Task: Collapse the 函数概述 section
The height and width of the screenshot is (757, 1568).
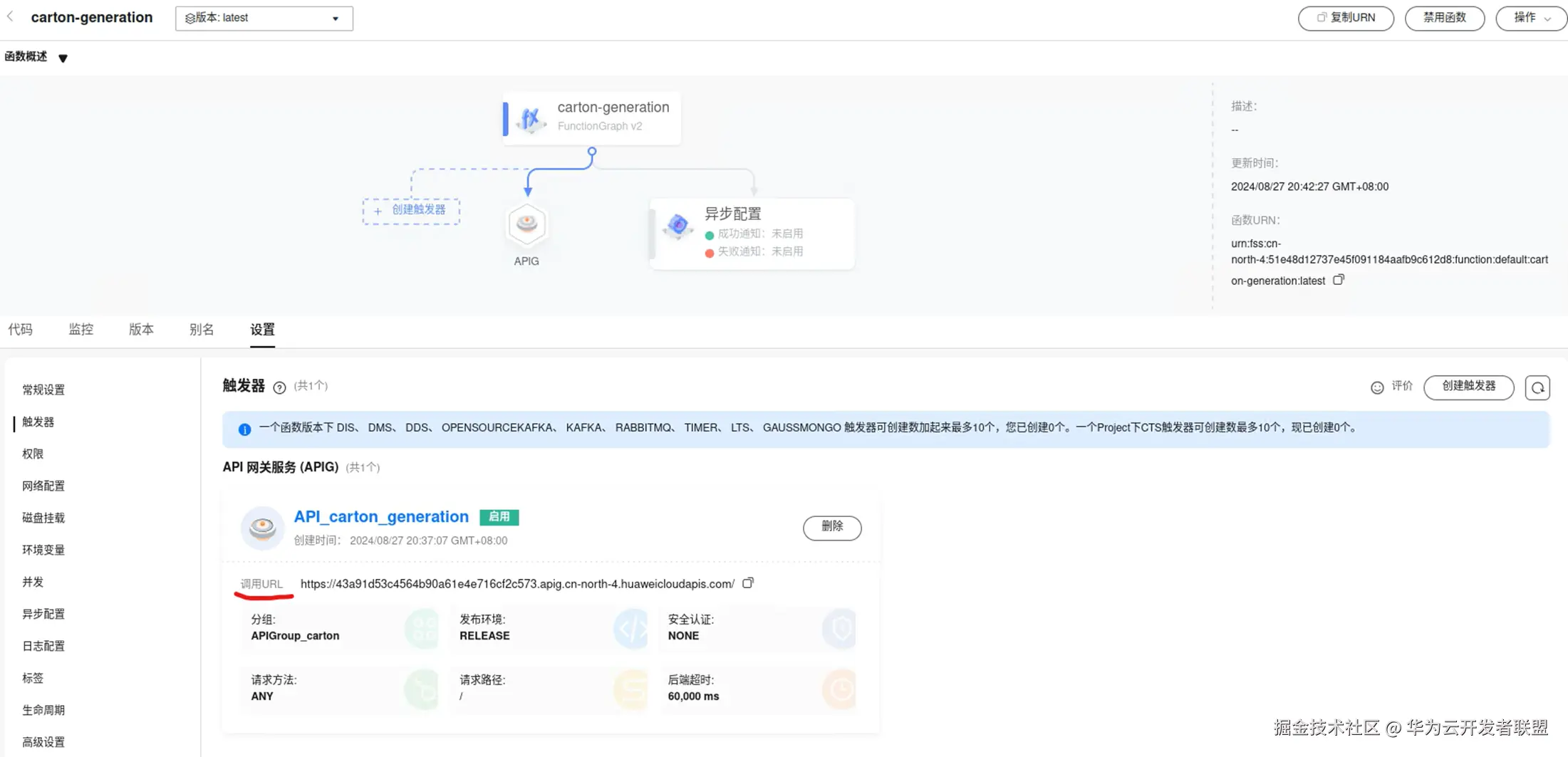Action: tap(63, 58)
